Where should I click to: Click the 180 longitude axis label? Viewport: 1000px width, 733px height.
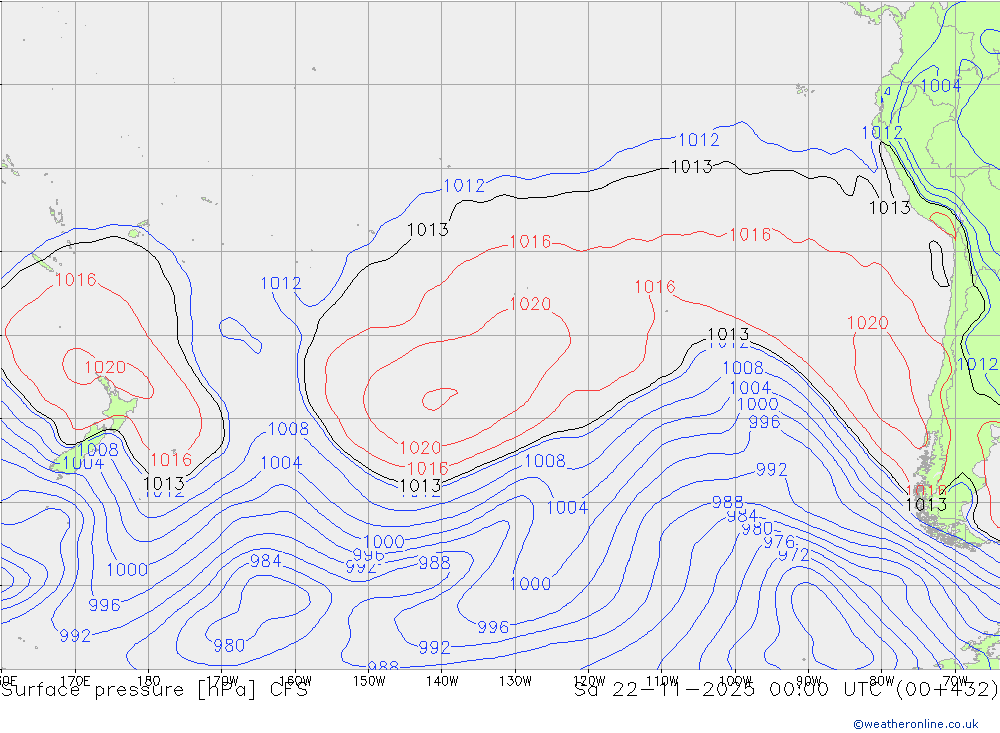point(149,680)
